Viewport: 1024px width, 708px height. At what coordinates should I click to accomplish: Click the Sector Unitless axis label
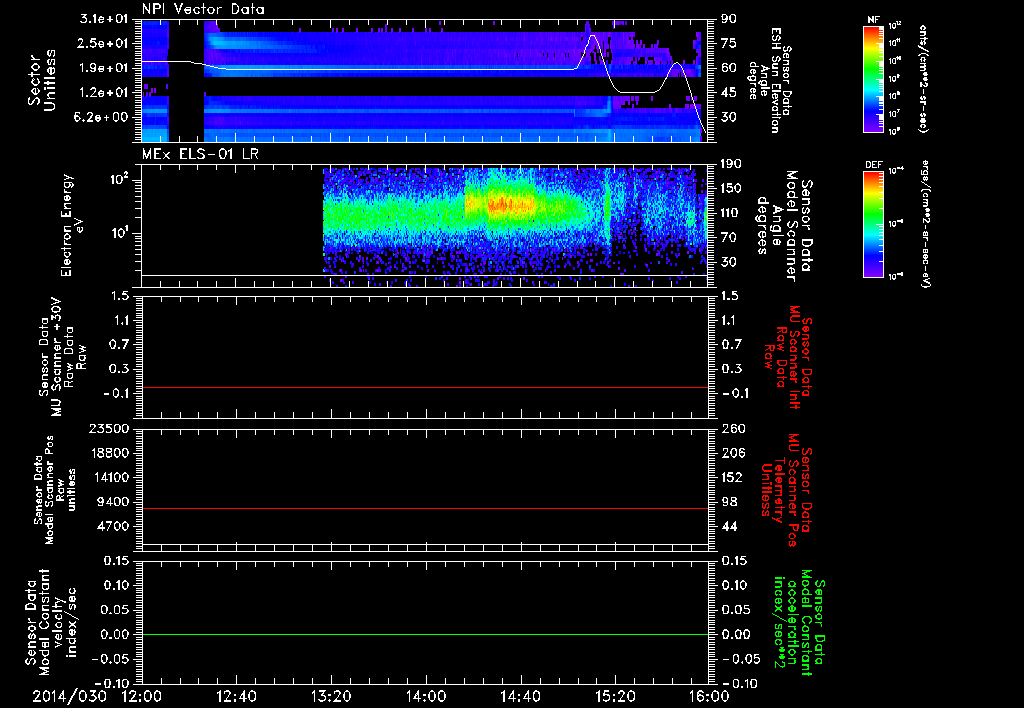click(x=42, y=80)
